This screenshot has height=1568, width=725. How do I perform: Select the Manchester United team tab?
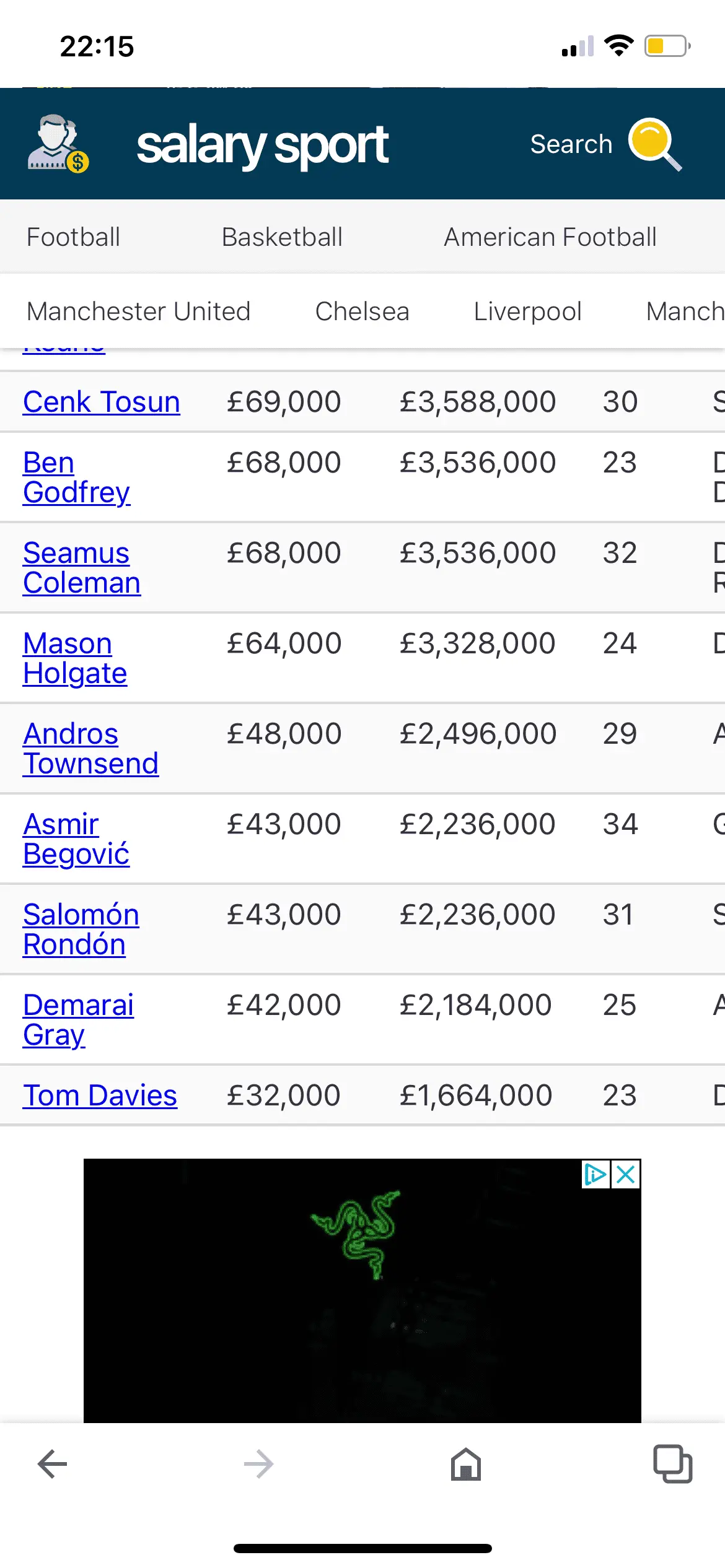(x=138, y=311)
